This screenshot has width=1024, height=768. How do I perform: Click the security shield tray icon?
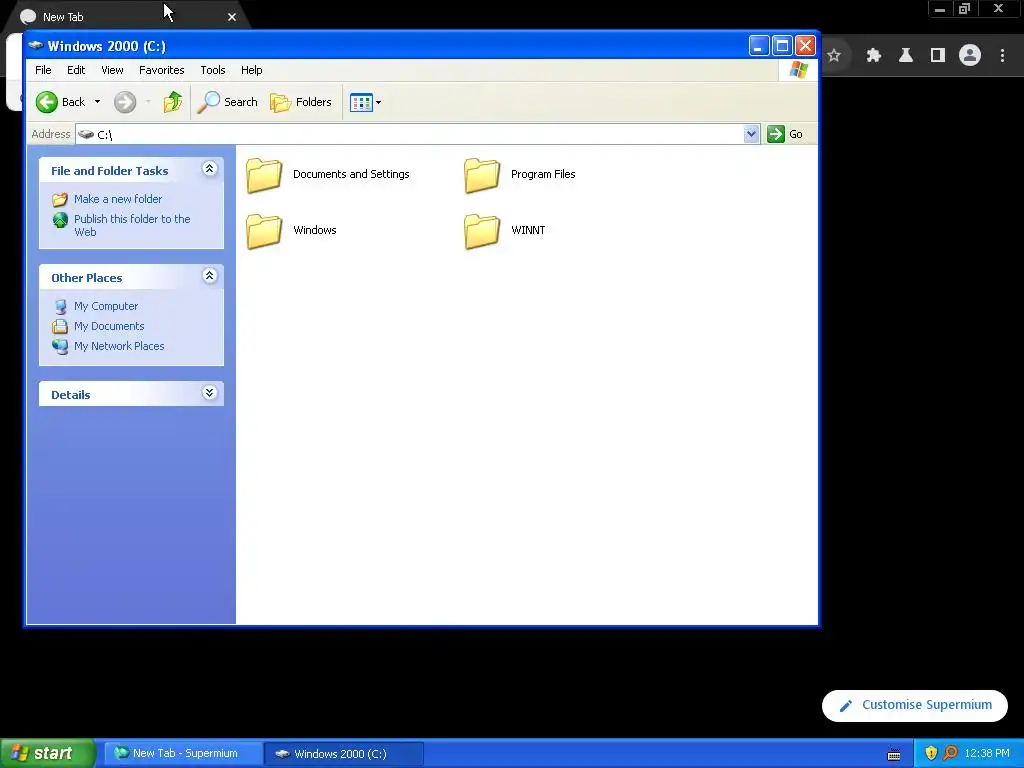[931, 754]
